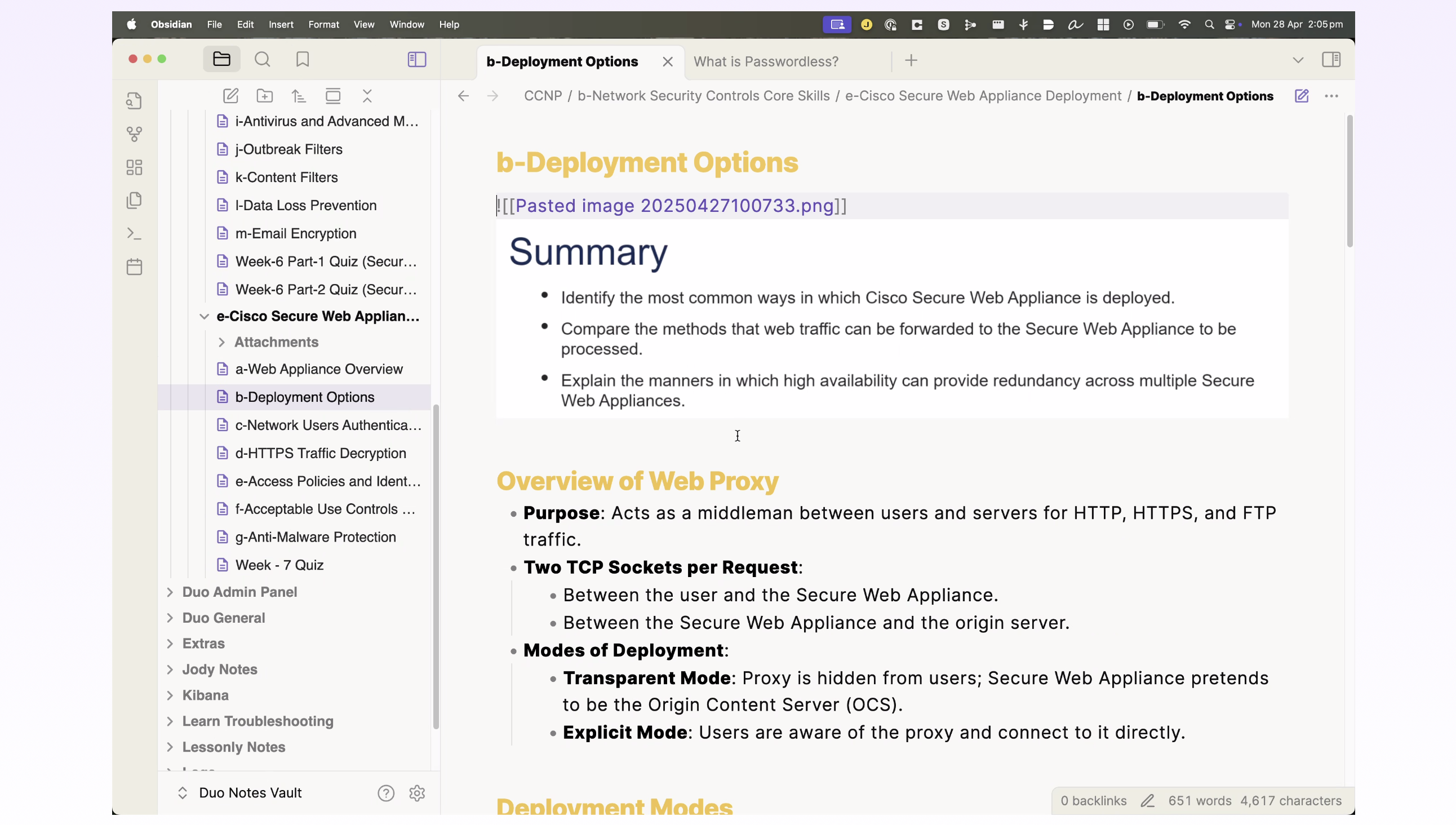Open the command palette terminal icon
1456x825 pixels.
[134, 233]
